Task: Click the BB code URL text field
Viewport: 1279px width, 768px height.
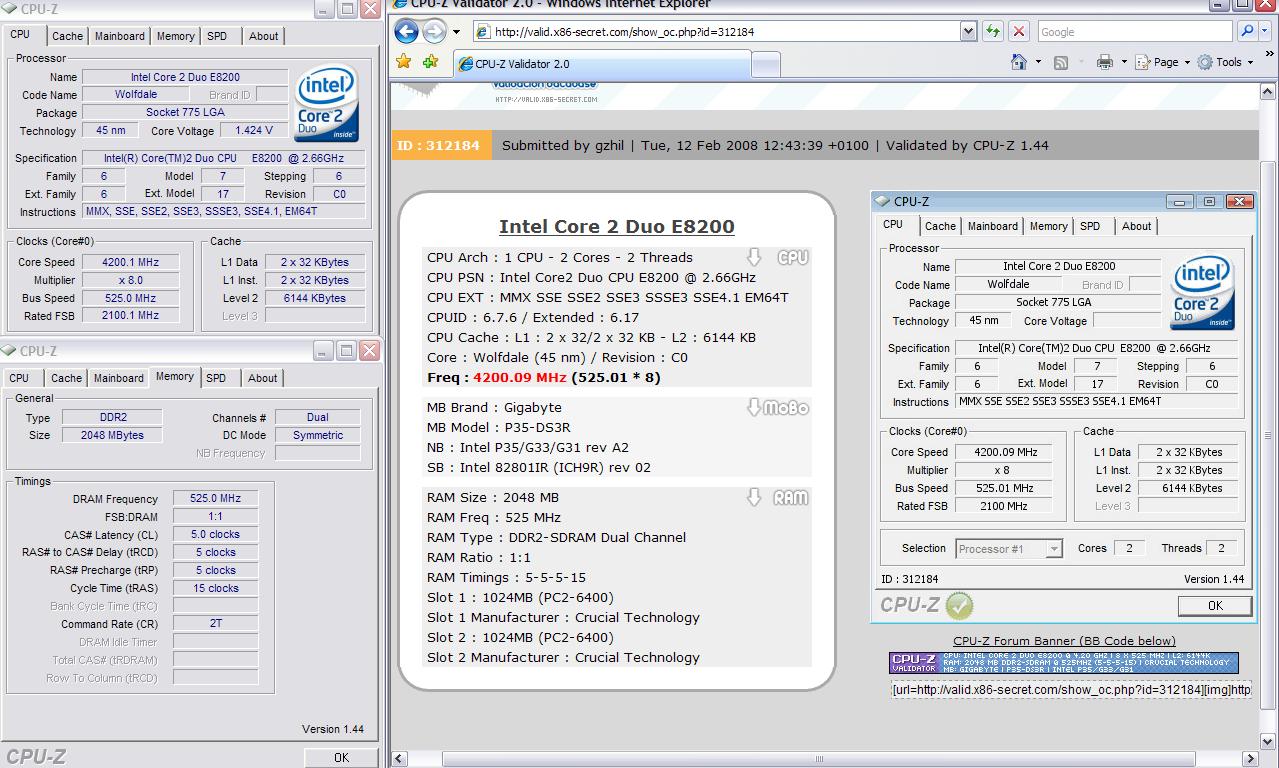Action: point(1071,690)
